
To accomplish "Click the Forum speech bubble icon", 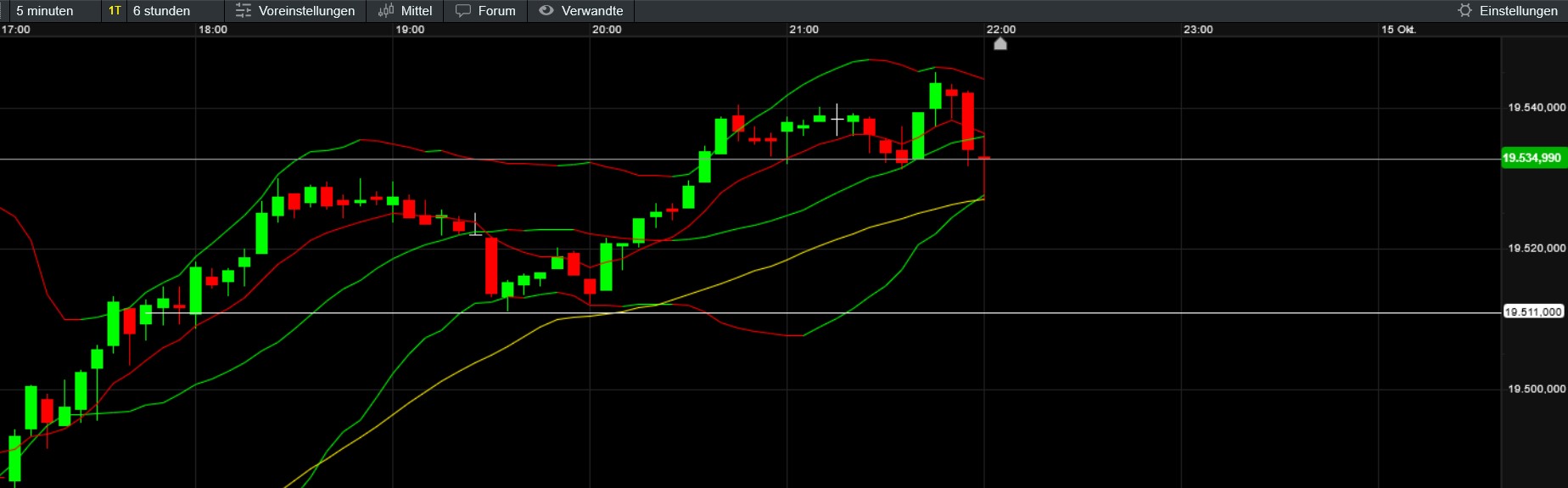I will (x=463, y=11).
